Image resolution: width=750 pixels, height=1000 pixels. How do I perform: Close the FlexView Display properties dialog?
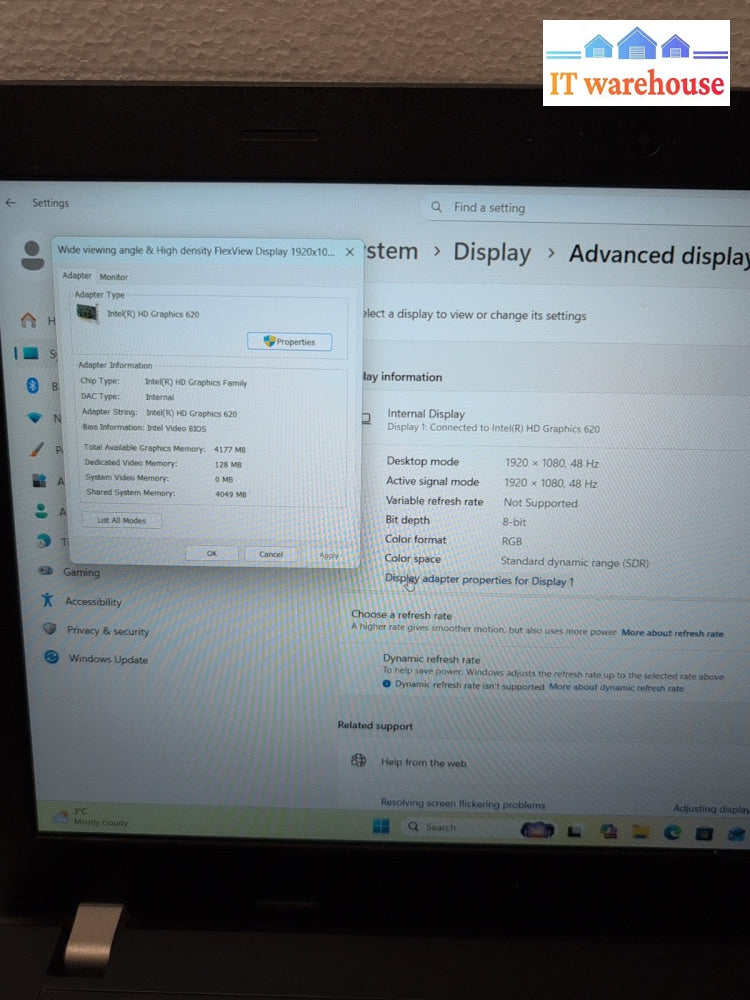click(349, 252)
